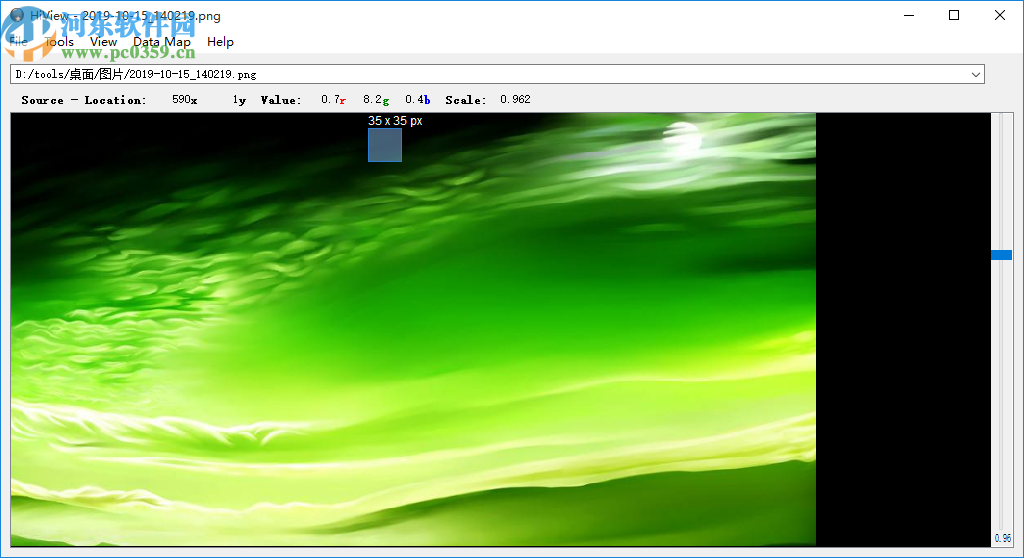Open the Data Map menu
Image resolution: width=1024 pixels, height=558 pixels.
pos(162,42)
